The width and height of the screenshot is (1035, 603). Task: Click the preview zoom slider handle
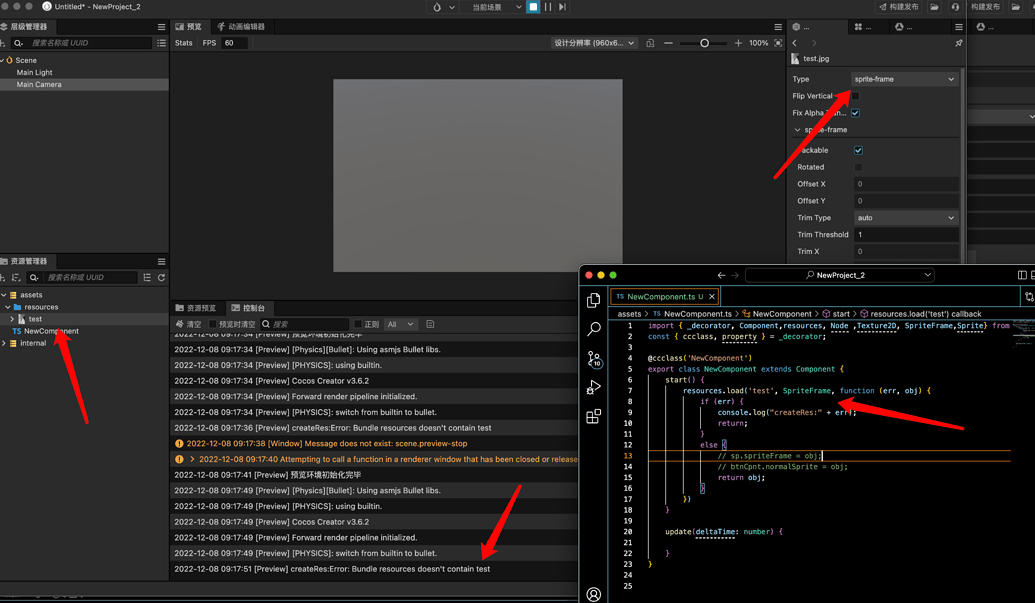tap(704, 43)
